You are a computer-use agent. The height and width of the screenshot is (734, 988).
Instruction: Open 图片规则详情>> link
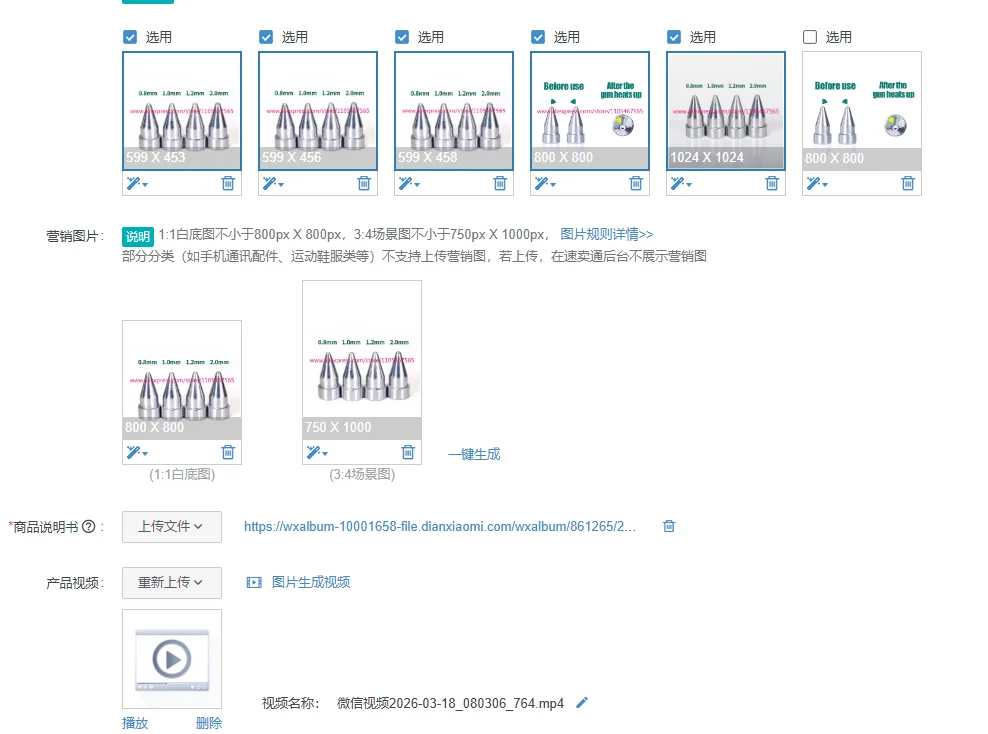(x=607, y=234)
